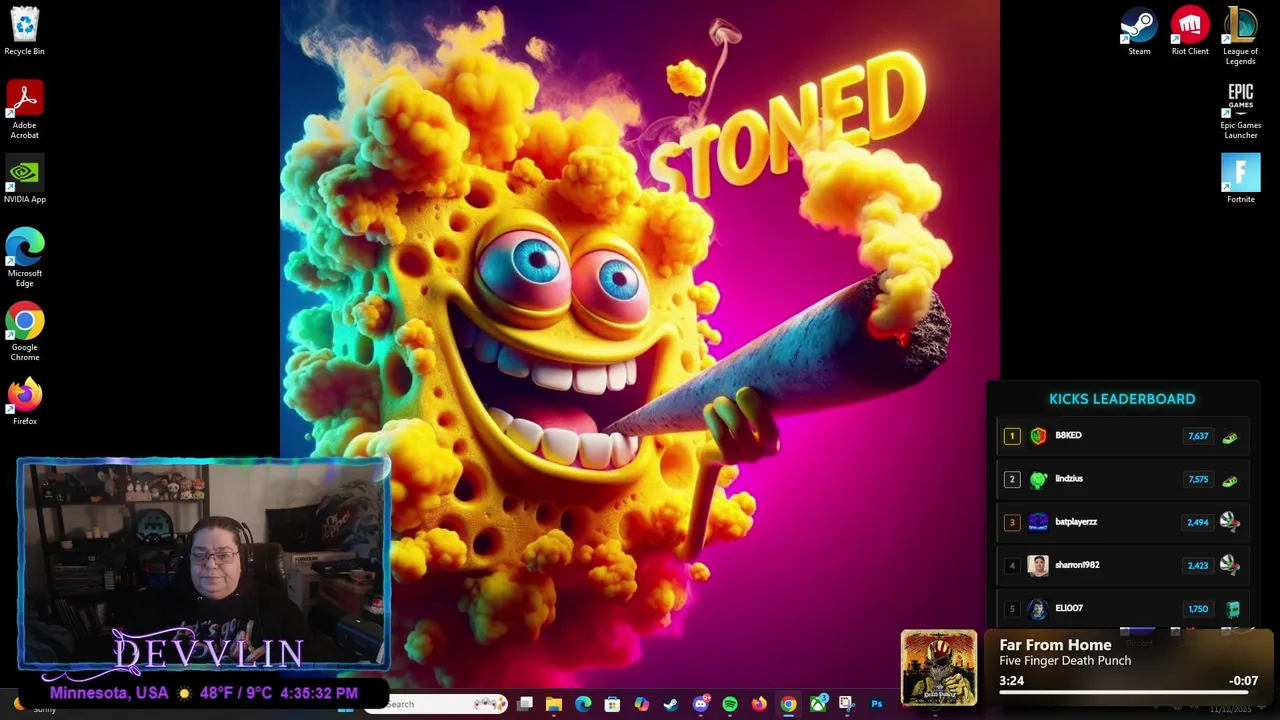Open Discord from the taskbar
This screenshot has width=1280, height=720.
700,704
